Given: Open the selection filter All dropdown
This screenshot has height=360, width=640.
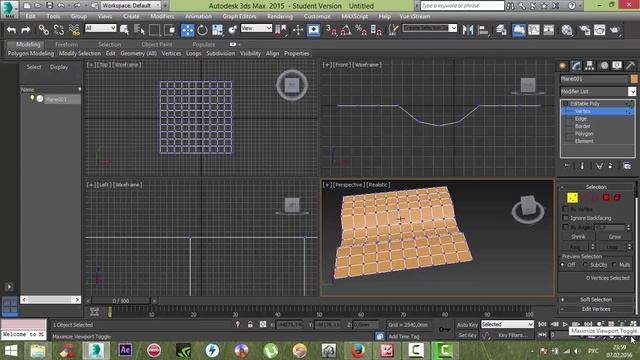Looking at the screenshot, I should coord(100,28).
